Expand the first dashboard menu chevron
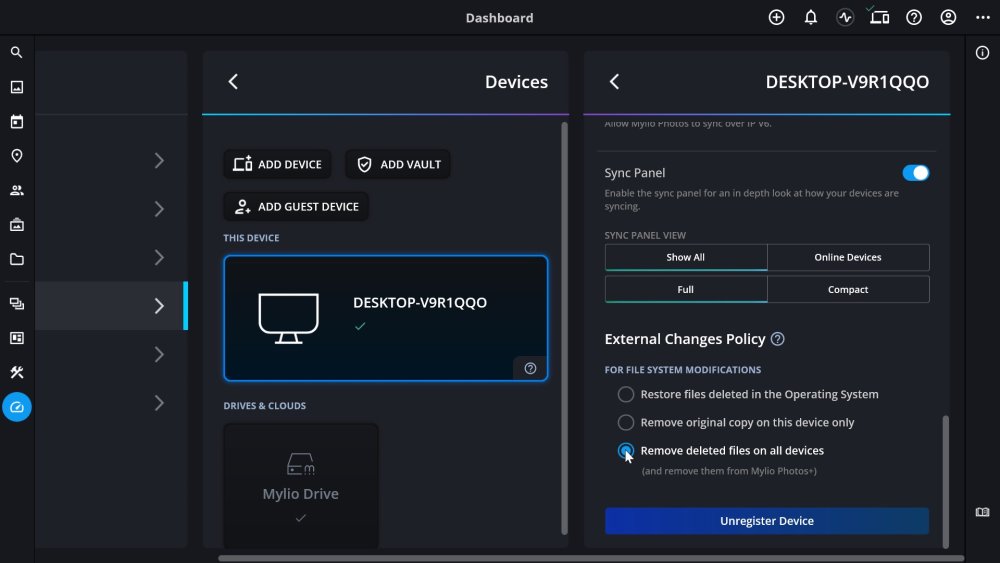Viewport: 1000px width, 563px height. [x=159, y=161]
